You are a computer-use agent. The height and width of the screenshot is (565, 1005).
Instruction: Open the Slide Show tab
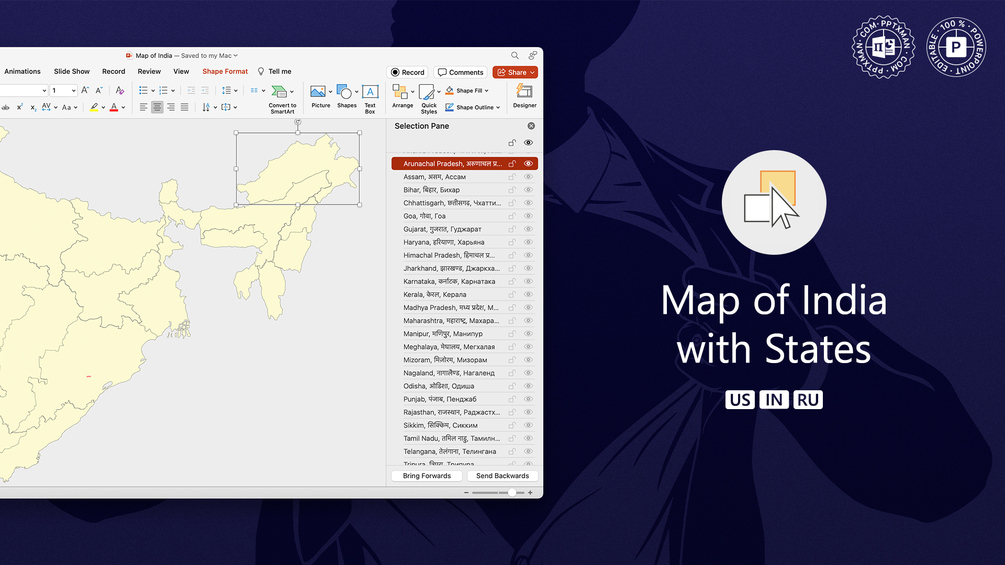tap(72, 72)
